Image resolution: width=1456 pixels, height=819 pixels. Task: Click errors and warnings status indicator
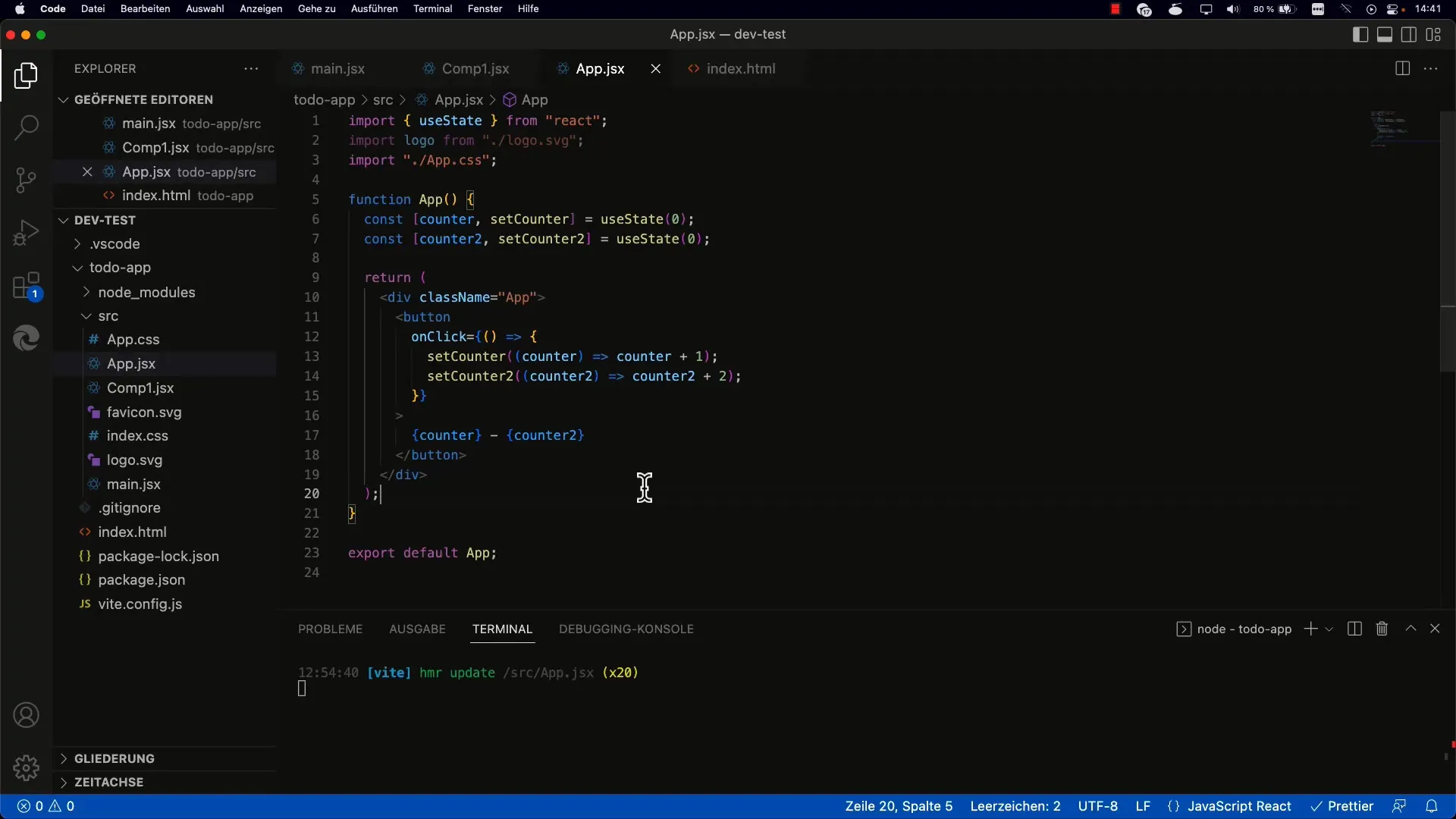[46, 806]
